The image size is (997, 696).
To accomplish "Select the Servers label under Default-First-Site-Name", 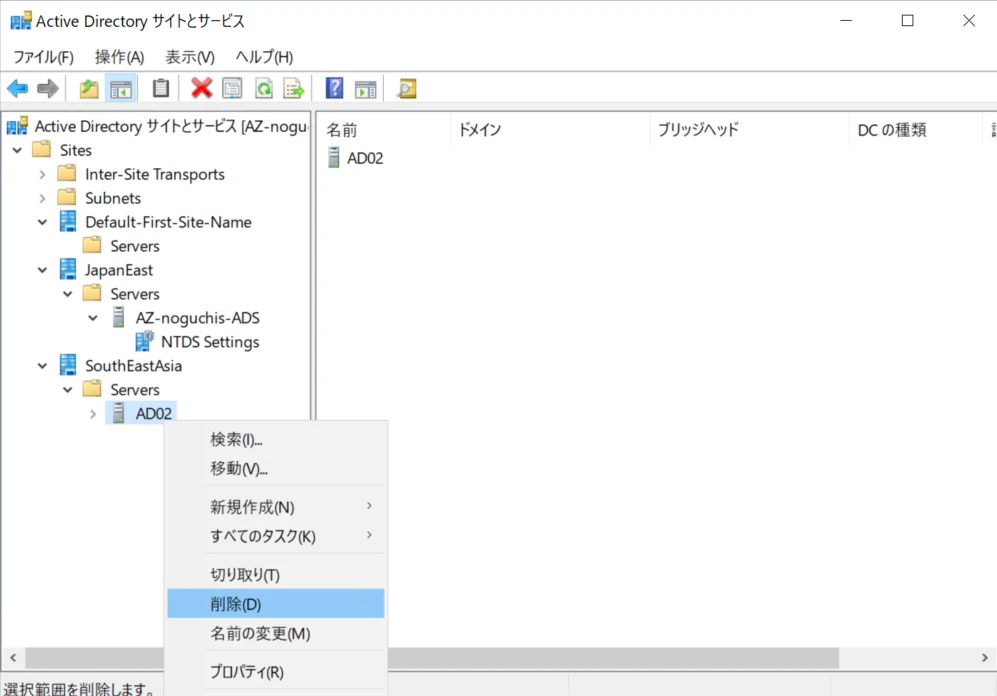I will click(135, 246).
